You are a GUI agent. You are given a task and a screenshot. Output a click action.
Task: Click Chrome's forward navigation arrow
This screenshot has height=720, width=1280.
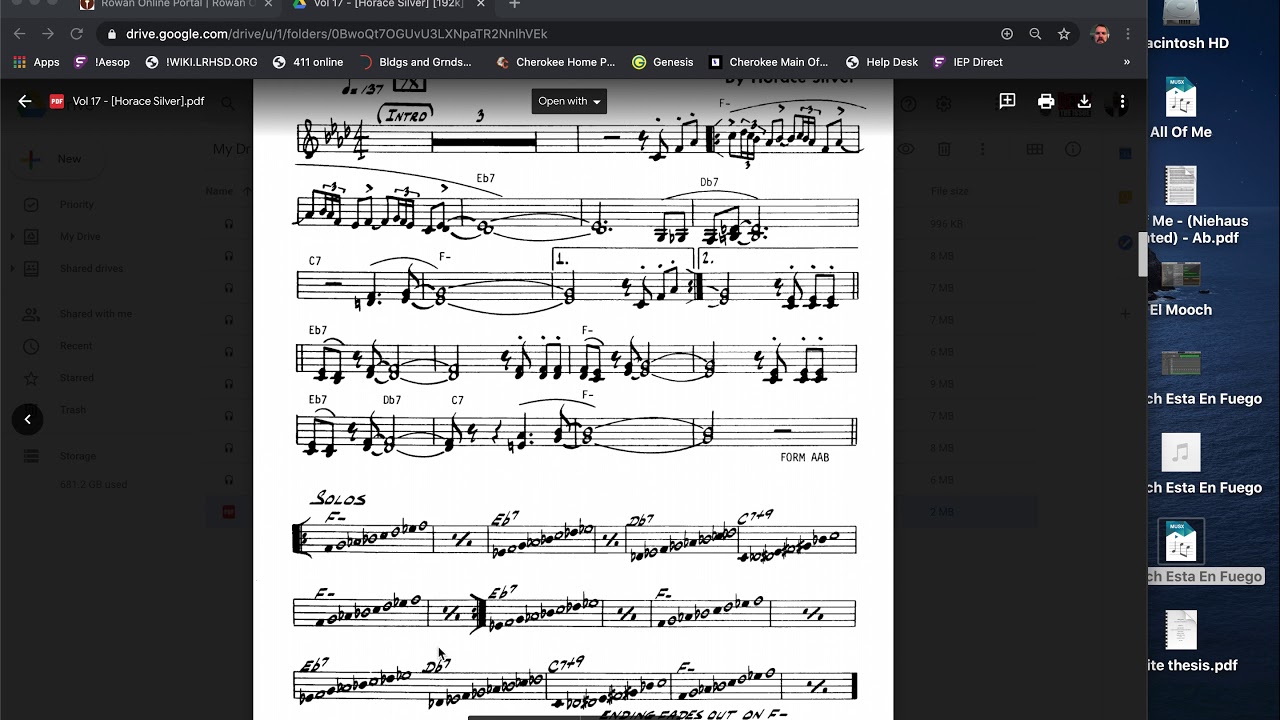[x=47, y=34]
